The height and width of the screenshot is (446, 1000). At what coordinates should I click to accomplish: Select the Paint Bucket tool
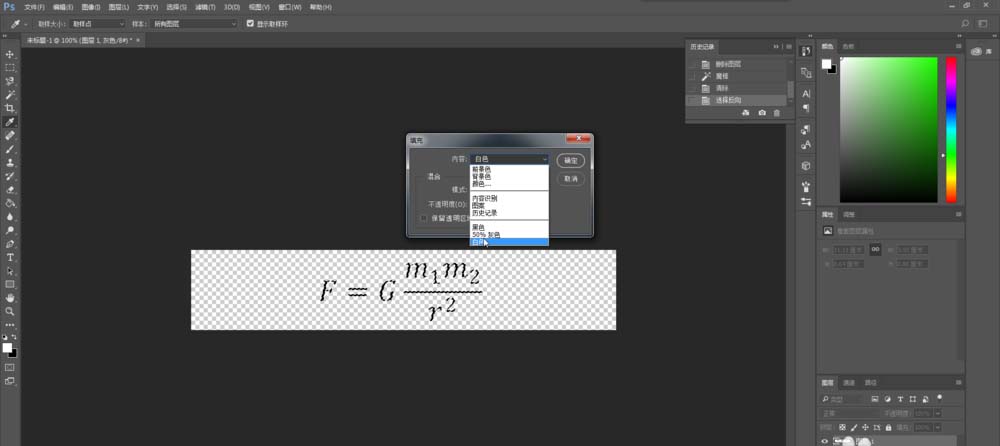coord(10,203)
